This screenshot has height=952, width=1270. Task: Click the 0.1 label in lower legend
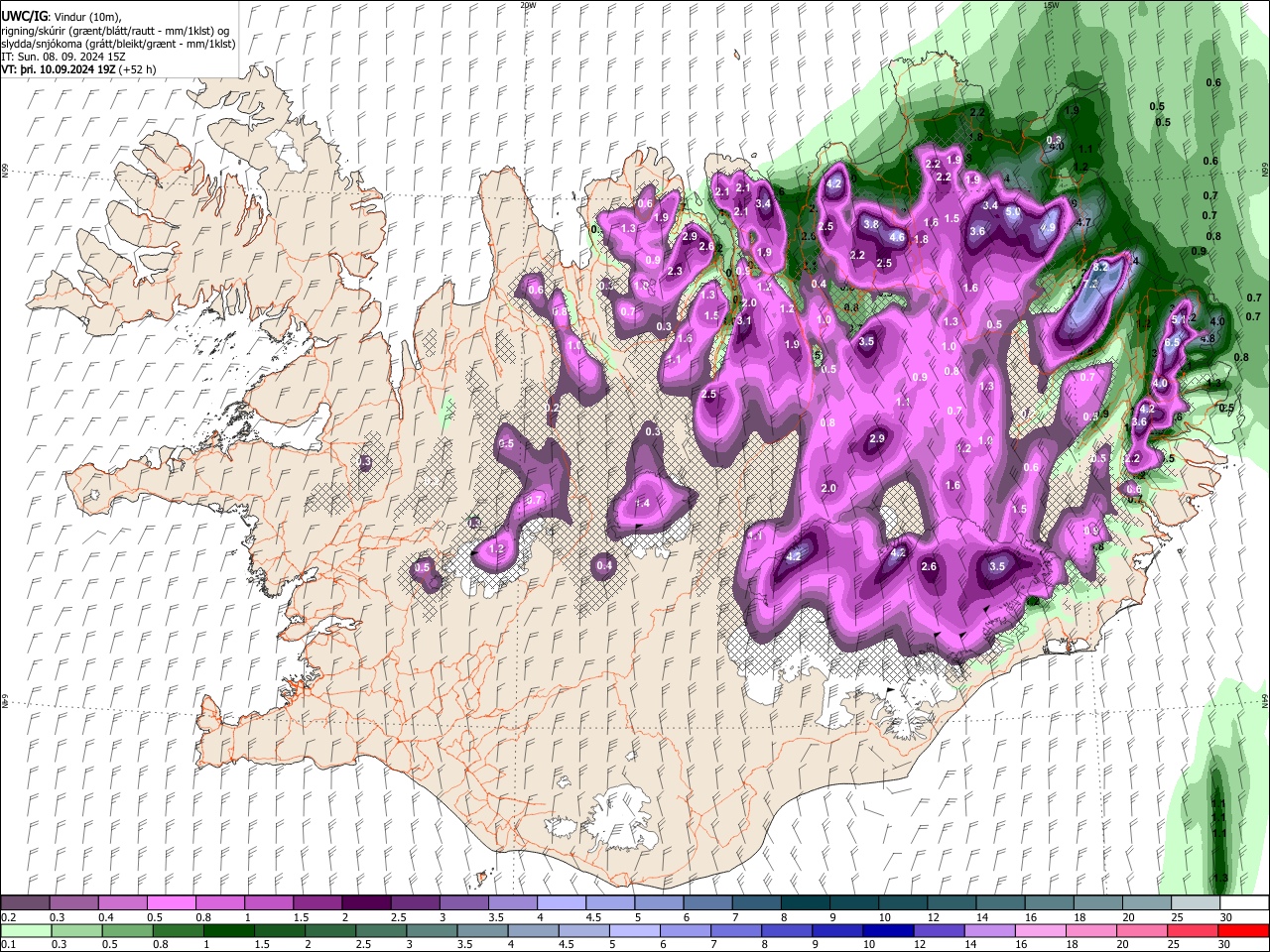pyautogui.click(x=8, y=945)
